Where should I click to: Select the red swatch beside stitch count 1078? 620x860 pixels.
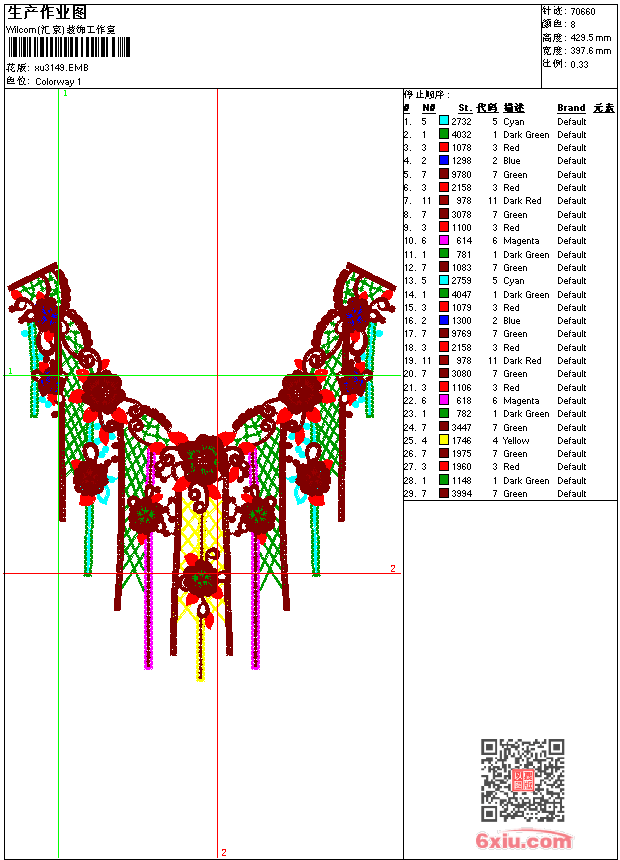point(444,147)
